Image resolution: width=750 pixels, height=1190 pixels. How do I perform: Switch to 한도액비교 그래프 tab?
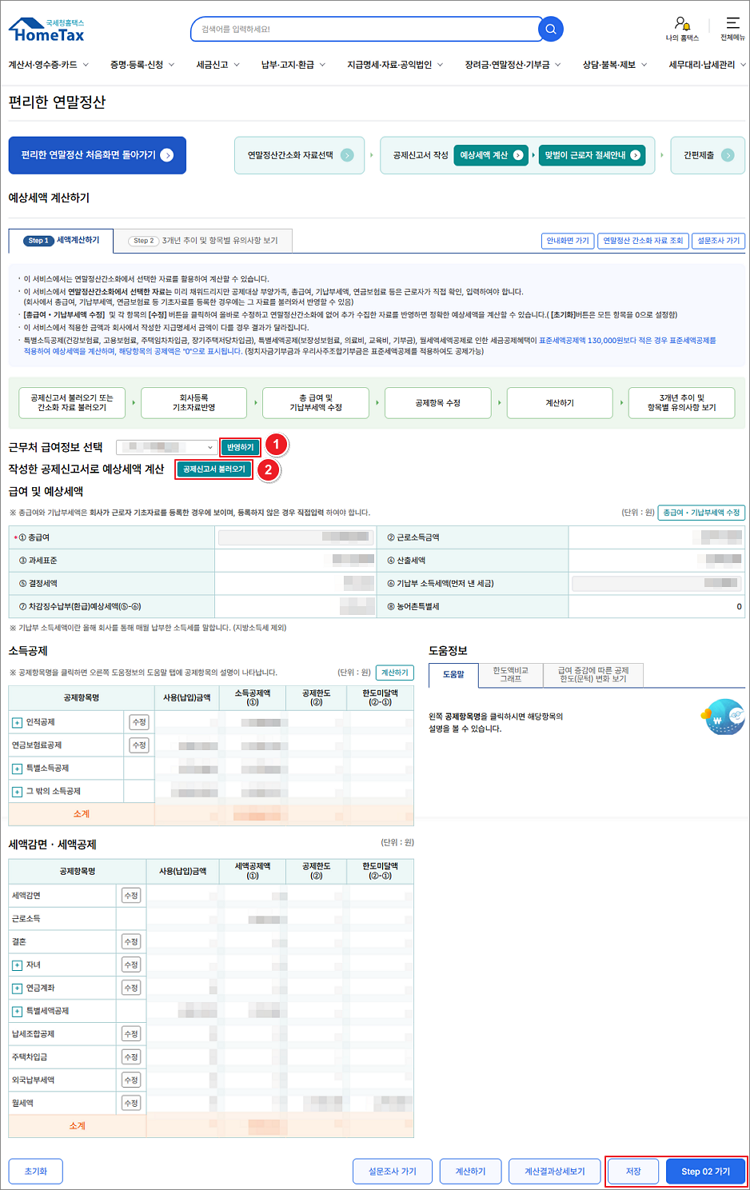coord(511,675)
